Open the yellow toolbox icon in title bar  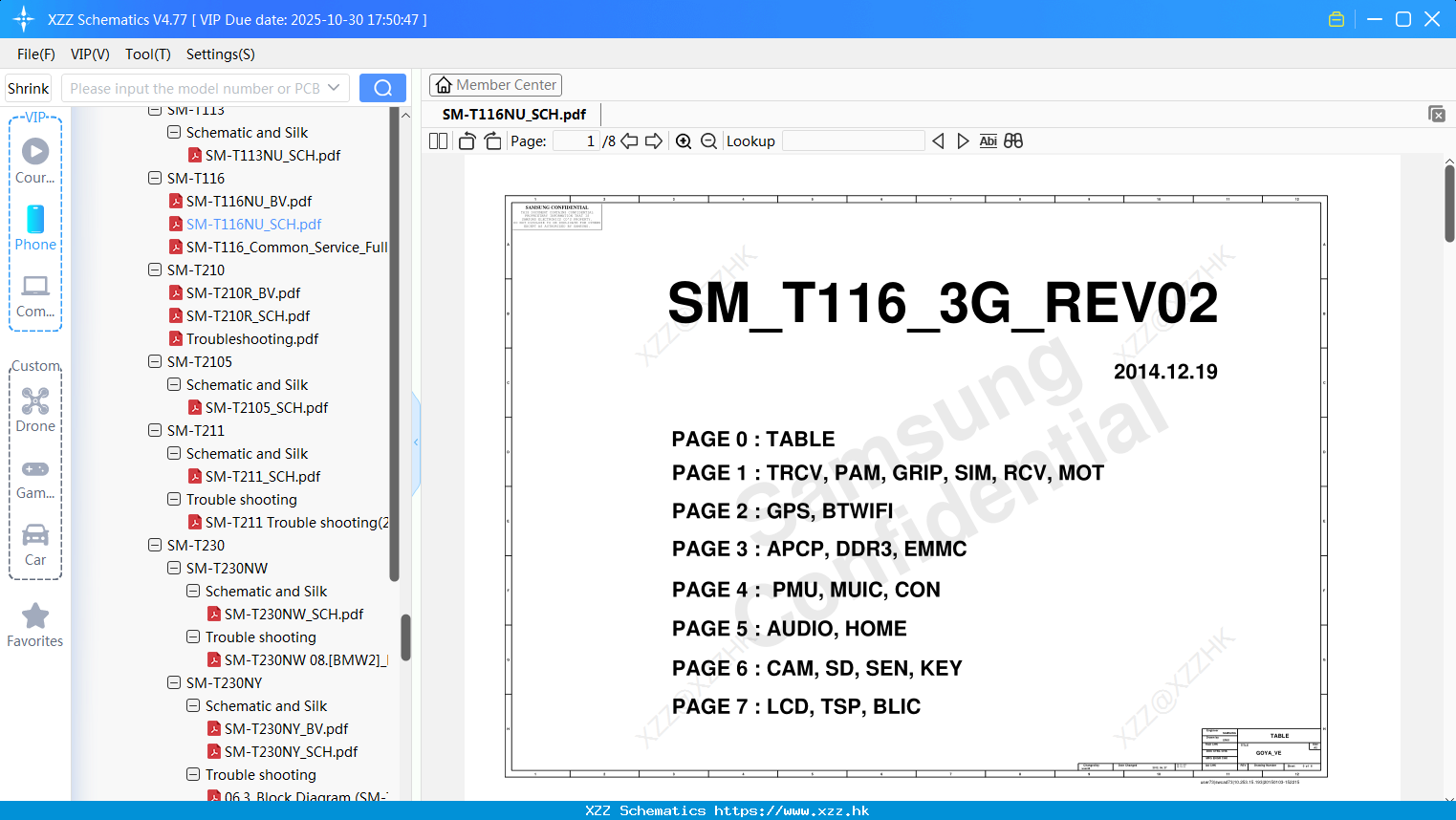click(1336, 19)
